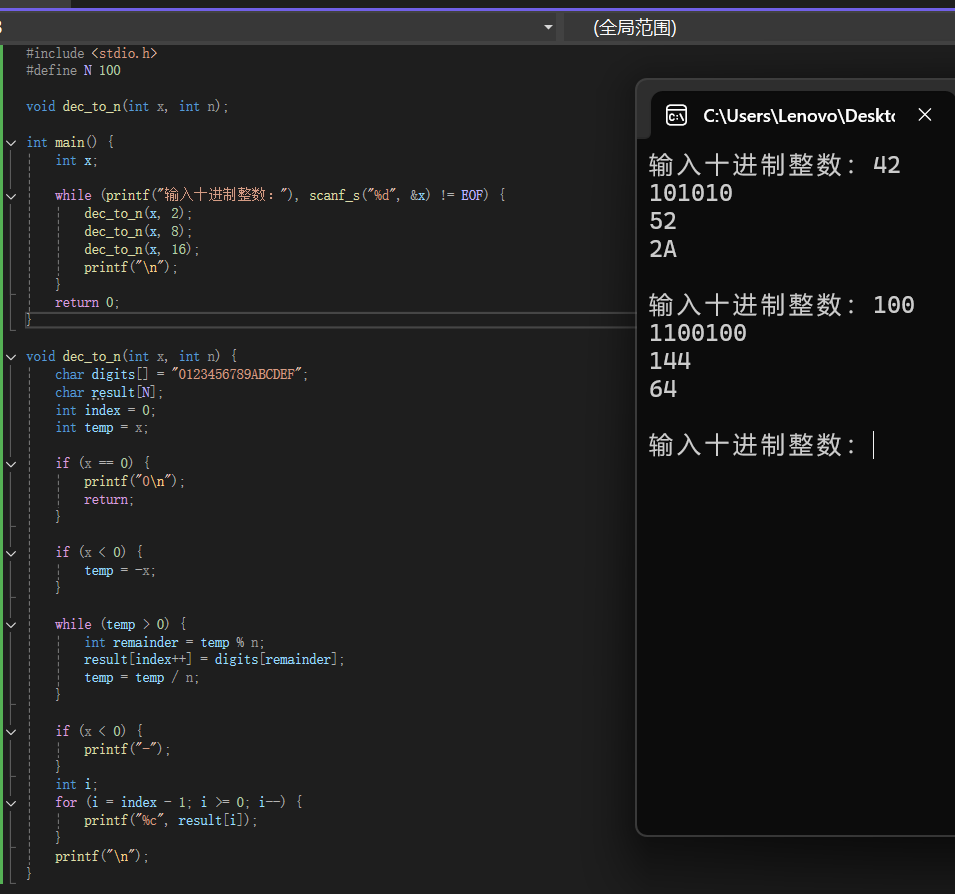Click the int temp = x line
The height and width of the screenshot is (894, 955).
pos(102,428)
